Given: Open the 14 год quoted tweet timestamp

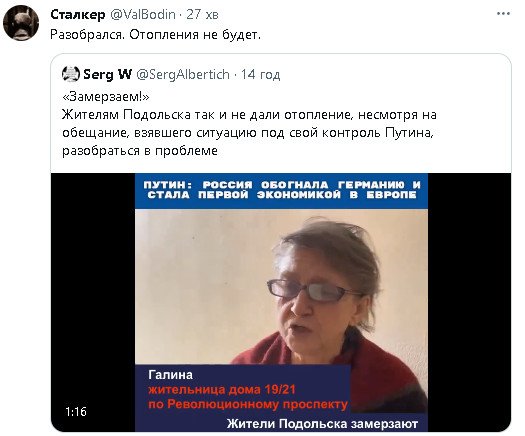Looking at the screenshot, I should tap(260, 74).
